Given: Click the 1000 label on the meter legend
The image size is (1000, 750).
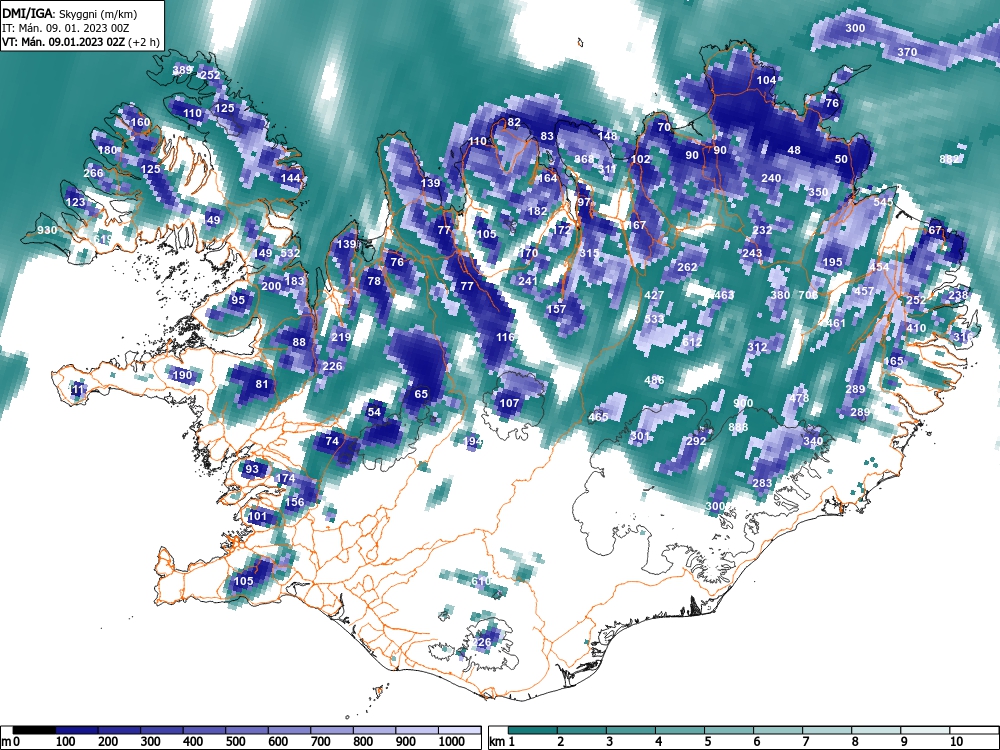Looking at the screenshot, I should tap(452, 742).
